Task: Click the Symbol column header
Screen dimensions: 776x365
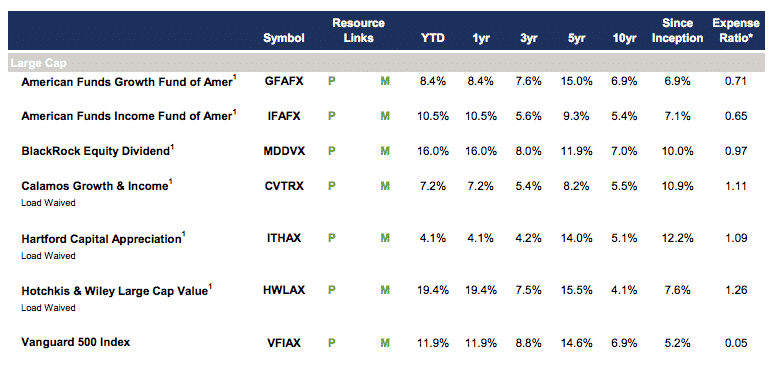Action: click(284, 38)
